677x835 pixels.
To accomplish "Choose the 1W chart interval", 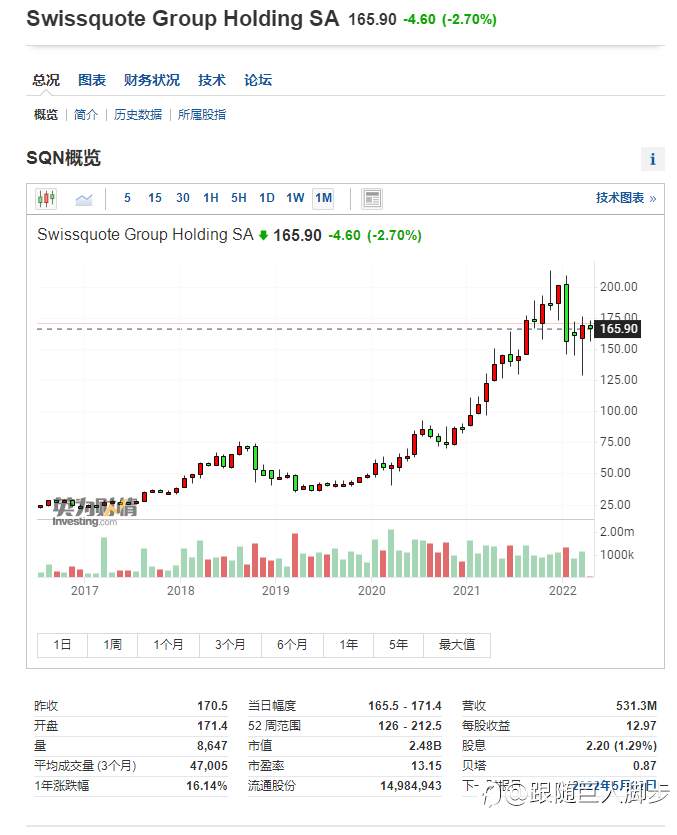I will pos(295,198).
